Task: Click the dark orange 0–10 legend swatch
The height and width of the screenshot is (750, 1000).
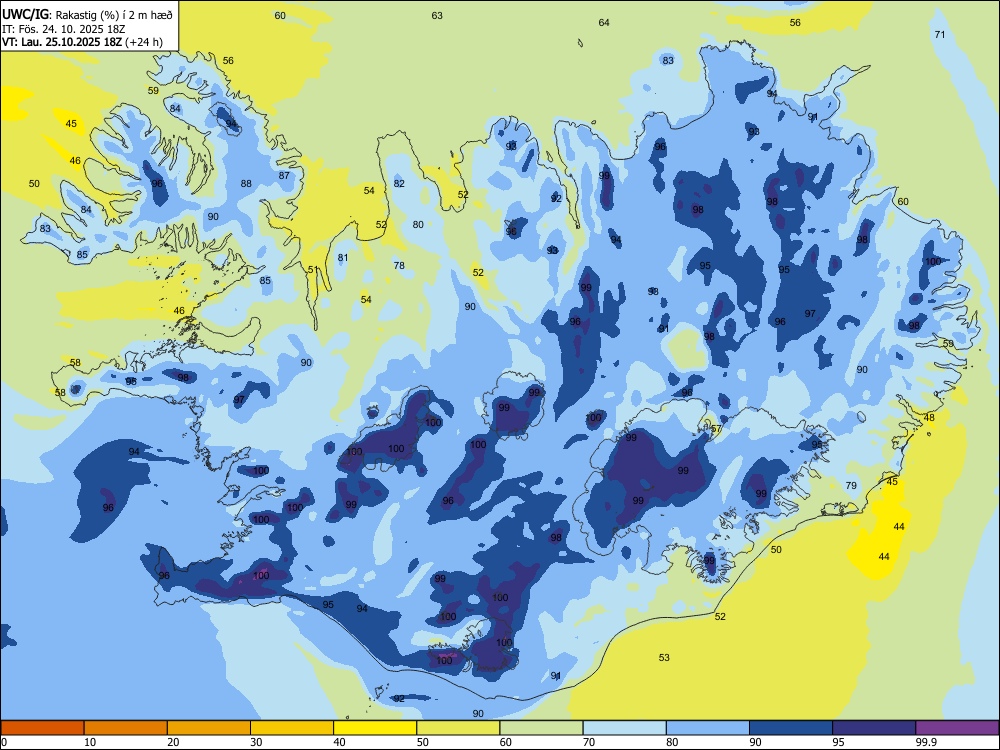Action: point(42,728)
